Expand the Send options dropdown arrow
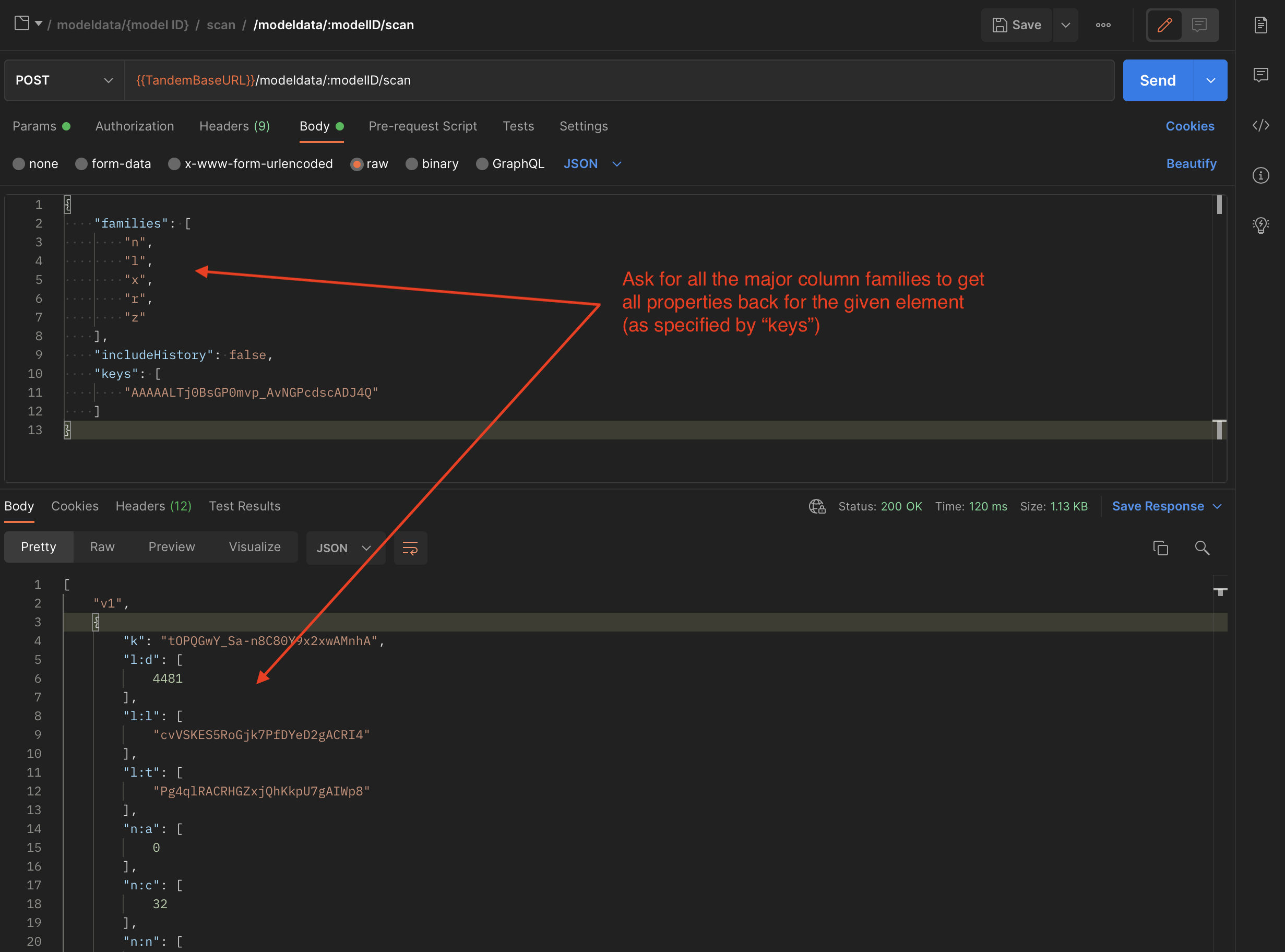Viewport: 1285px width, 952px height. pos(1210,80)
